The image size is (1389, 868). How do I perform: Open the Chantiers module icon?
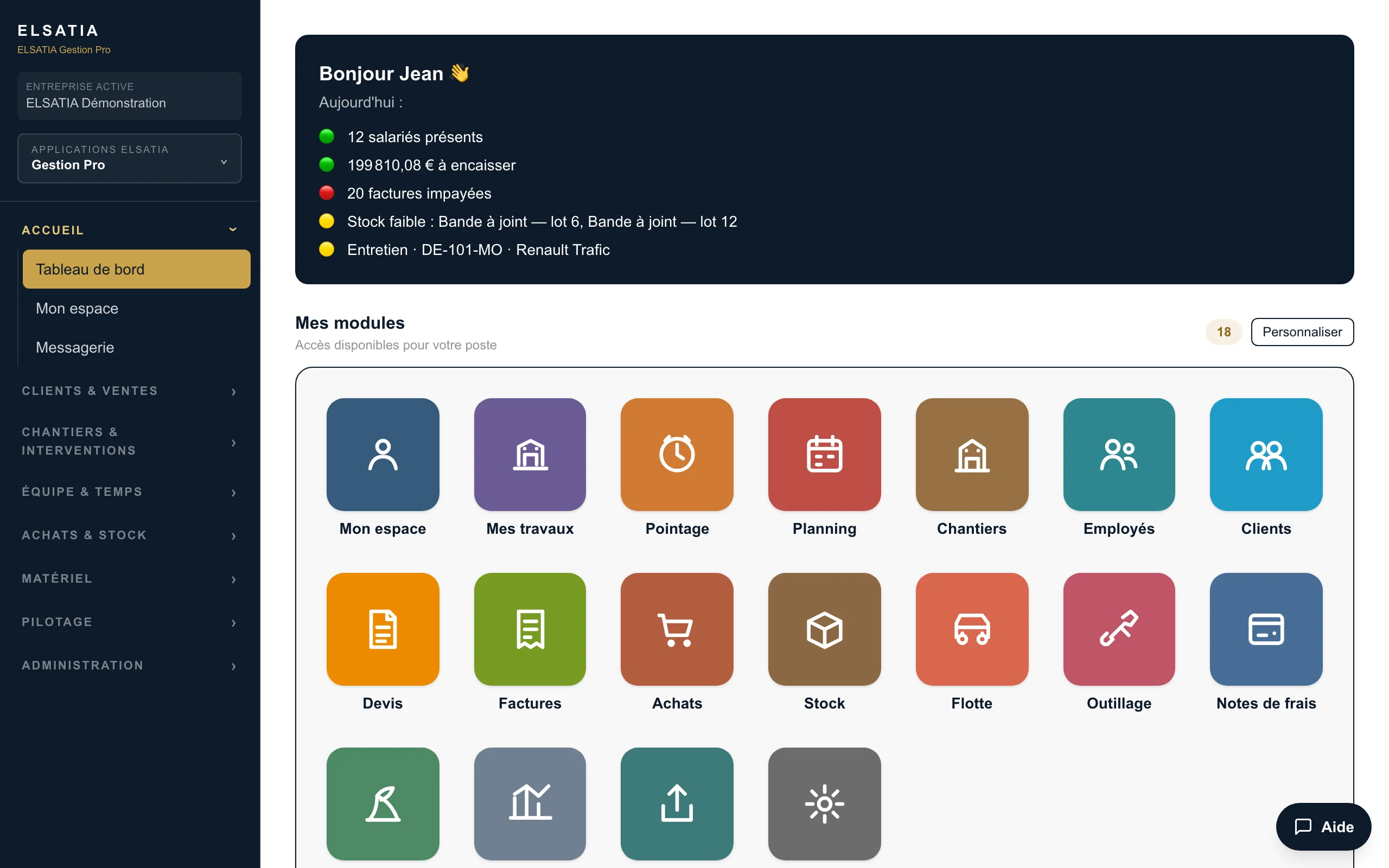coord(972,454)
